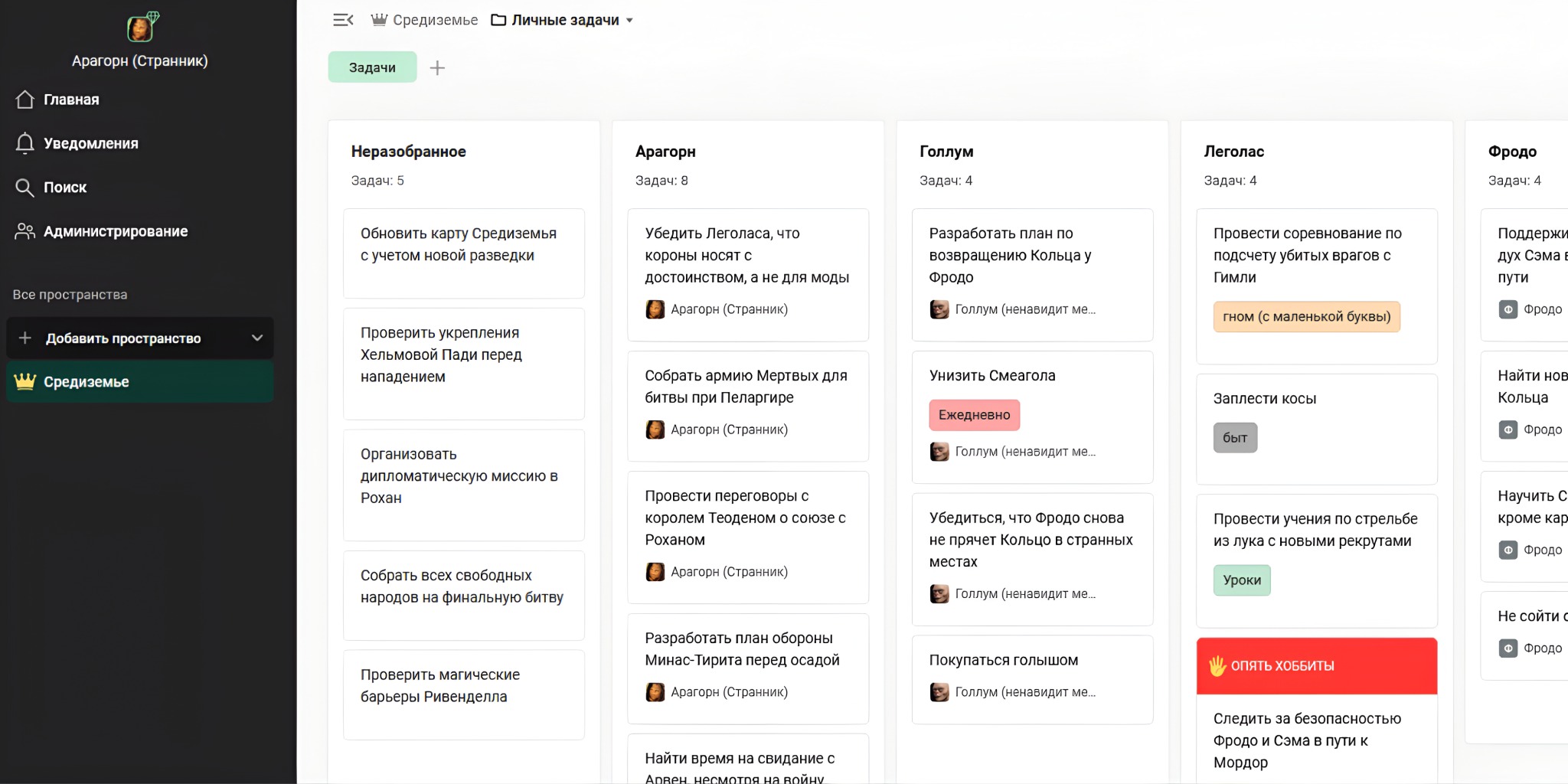Click the Все пространства sidebar heading
1568x784 pixels.
[x=70, y=295]
